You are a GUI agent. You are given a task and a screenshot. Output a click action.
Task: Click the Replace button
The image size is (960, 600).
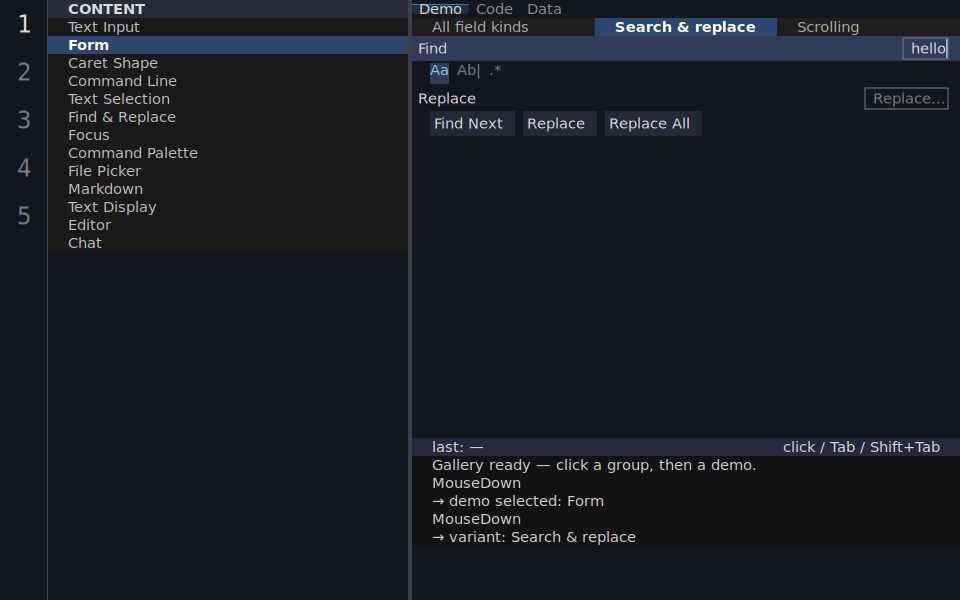point(560,124)
